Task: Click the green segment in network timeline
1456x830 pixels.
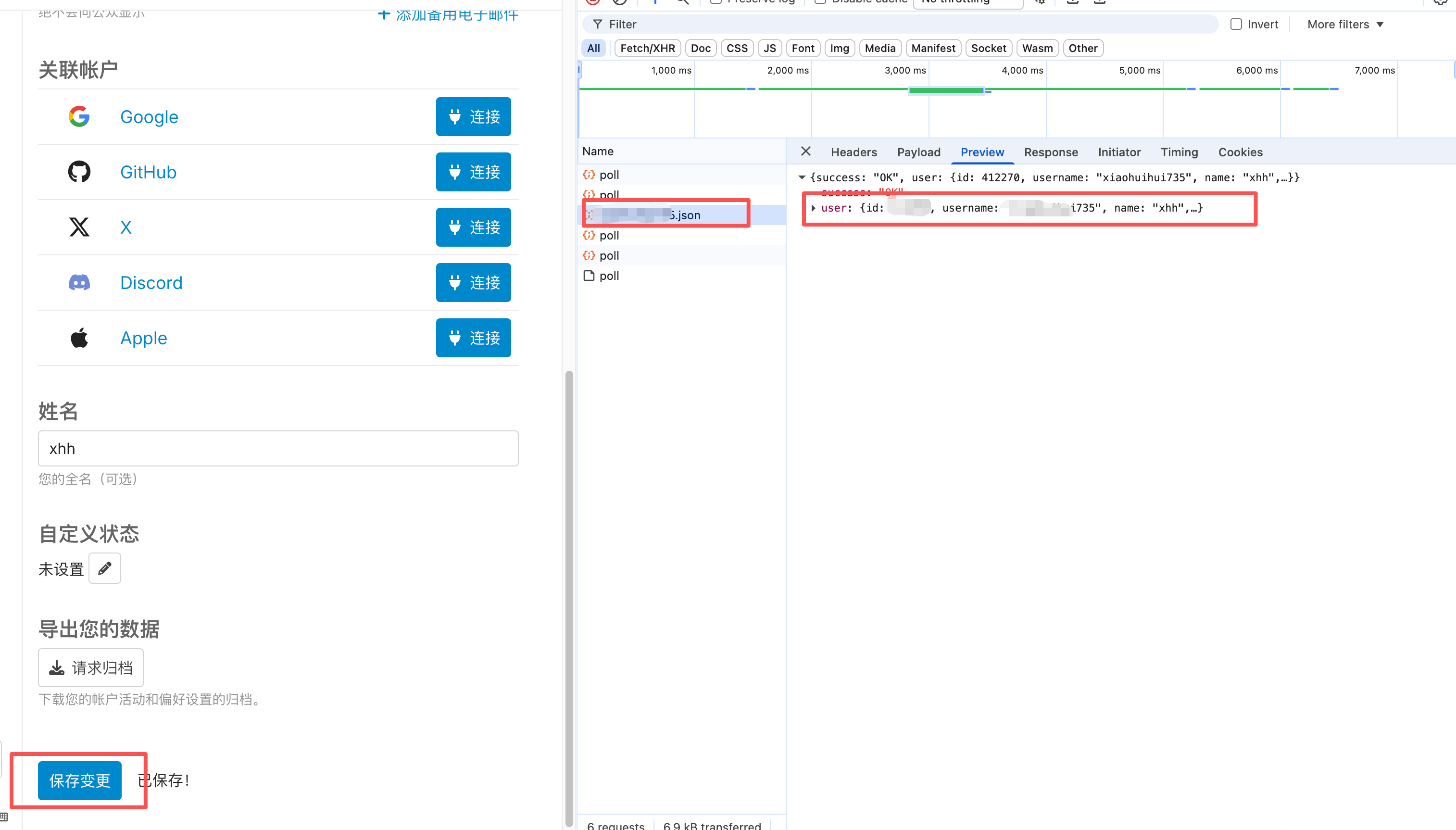Action: [946, 90]
